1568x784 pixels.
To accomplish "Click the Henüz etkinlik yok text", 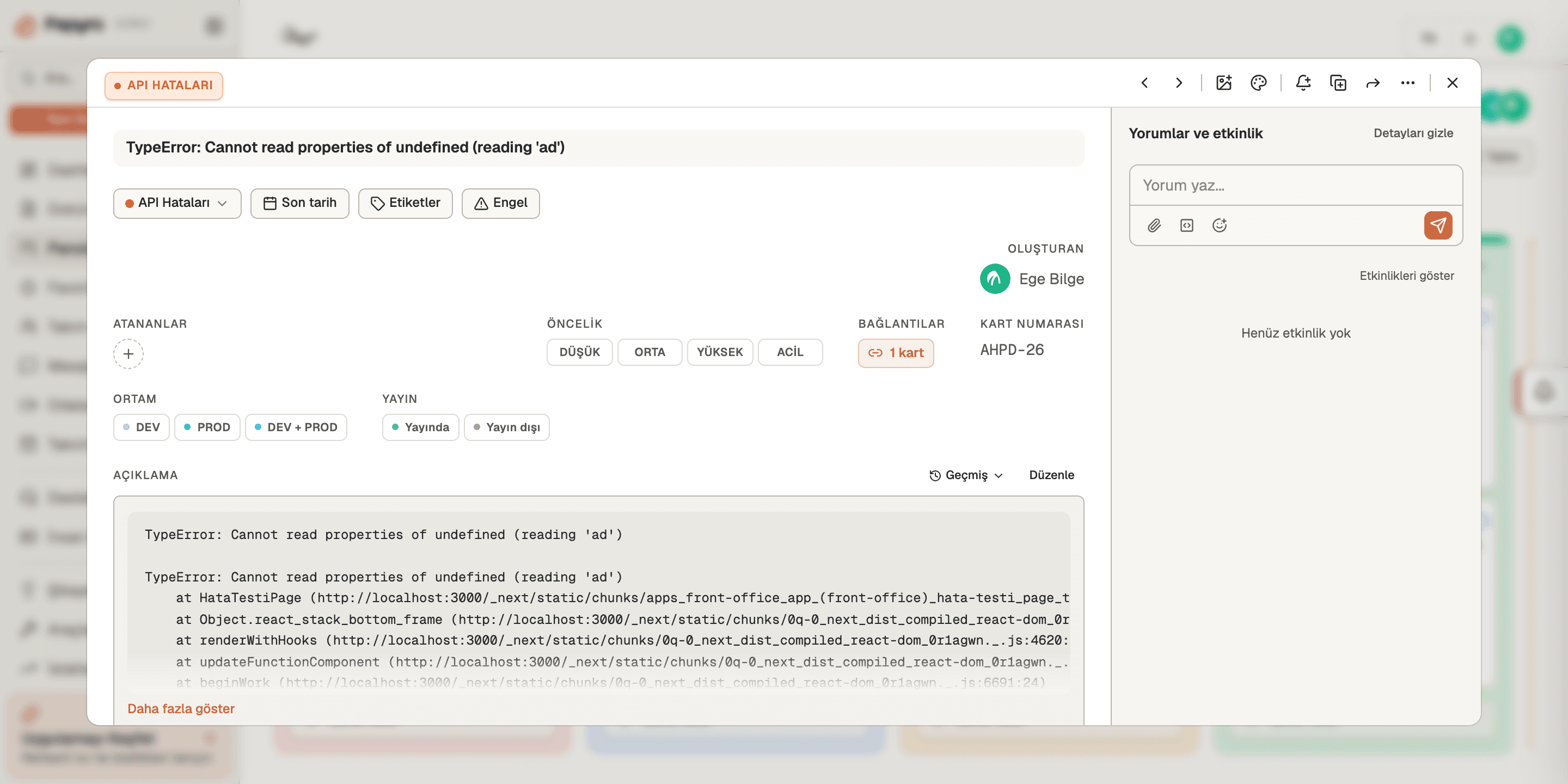I will click(x=1295, y=333).
